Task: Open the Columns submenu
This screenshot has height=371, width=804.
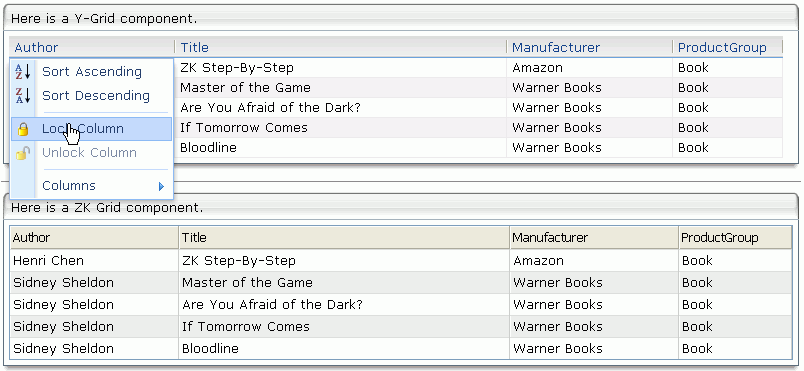Action: click(92, 186)
